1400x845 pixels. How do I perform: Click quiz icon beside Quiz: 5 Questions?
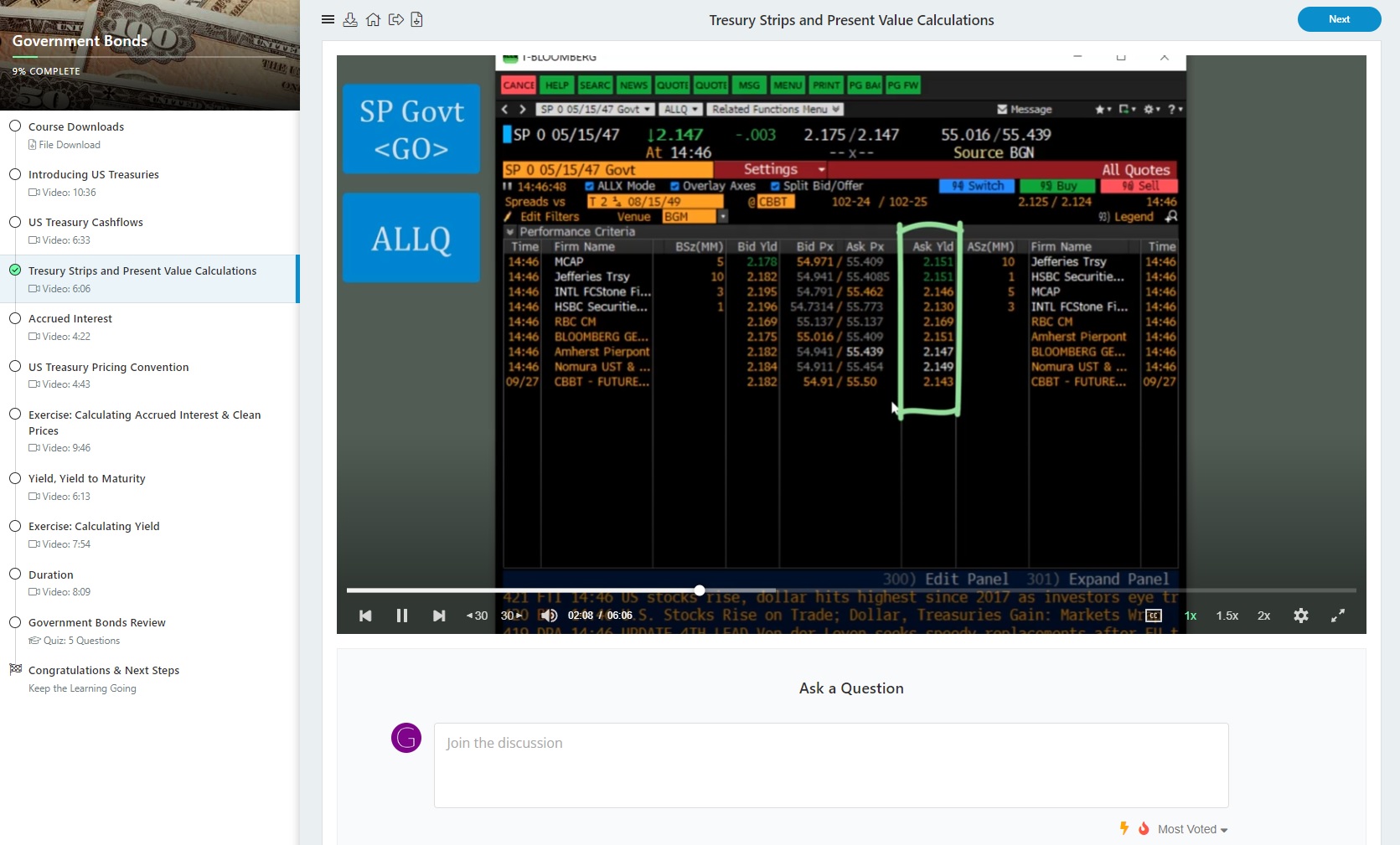(34, 641)
